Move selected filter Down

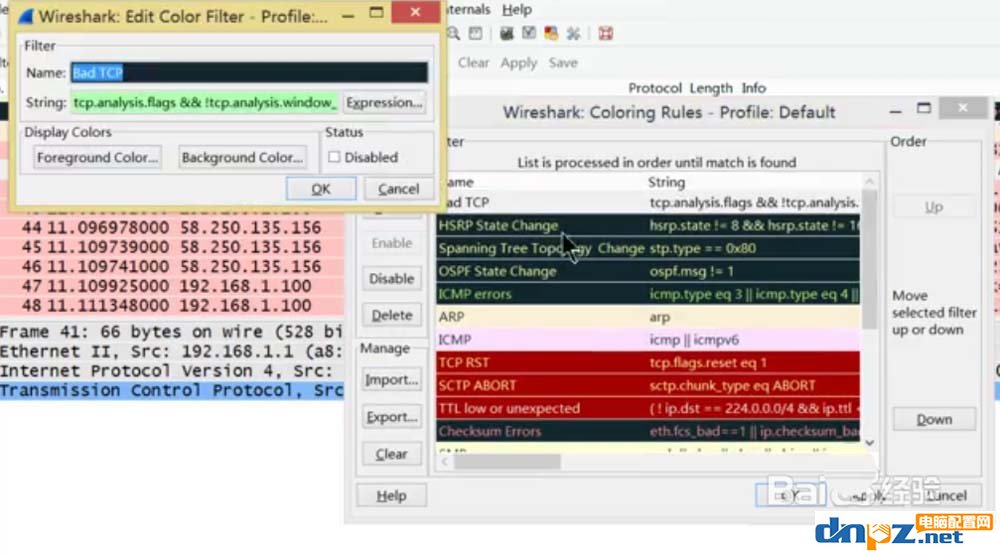click(934, 420)
